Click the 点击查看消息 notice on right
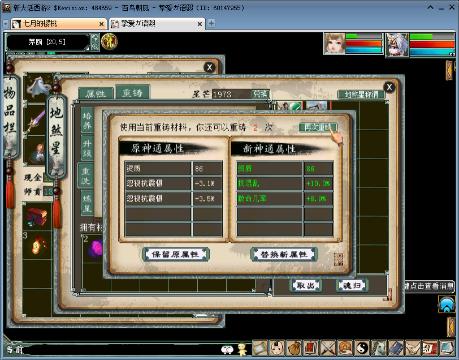Screen dimensions: 459x360 click(429, 286)
